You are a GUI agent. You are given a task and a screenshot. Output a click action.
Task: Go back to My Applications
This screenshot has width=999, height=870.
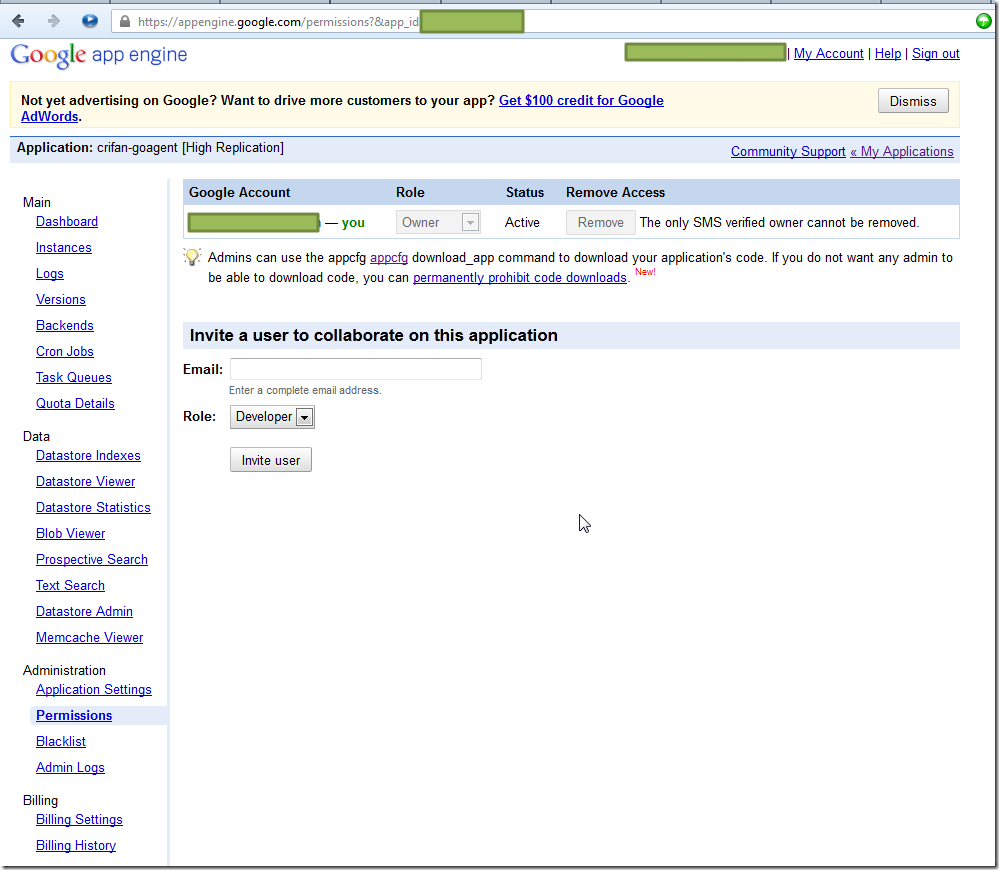coord(902,152)
